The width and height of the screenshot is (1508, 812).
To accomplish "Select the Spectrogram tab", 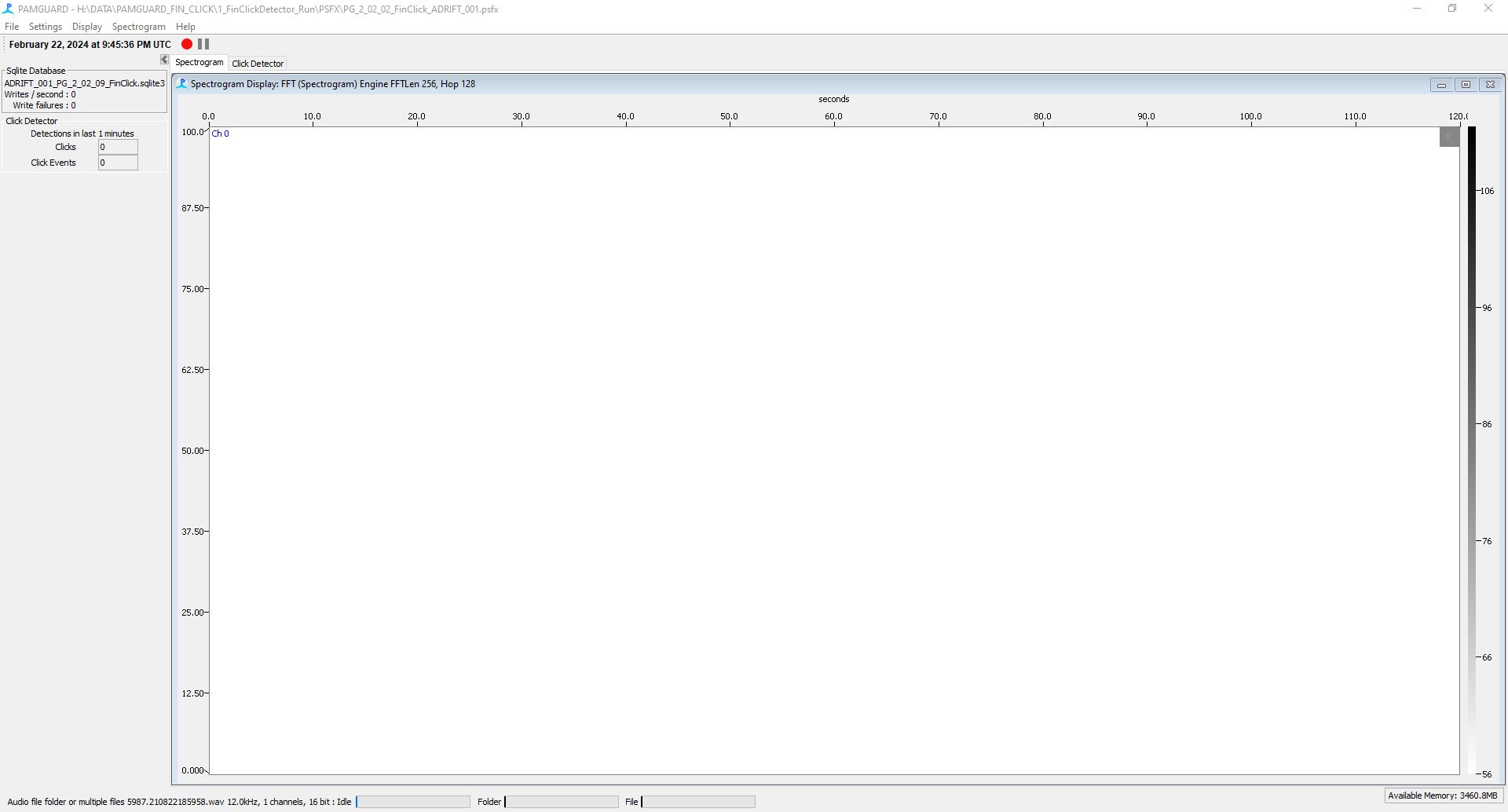I will 199,63.
